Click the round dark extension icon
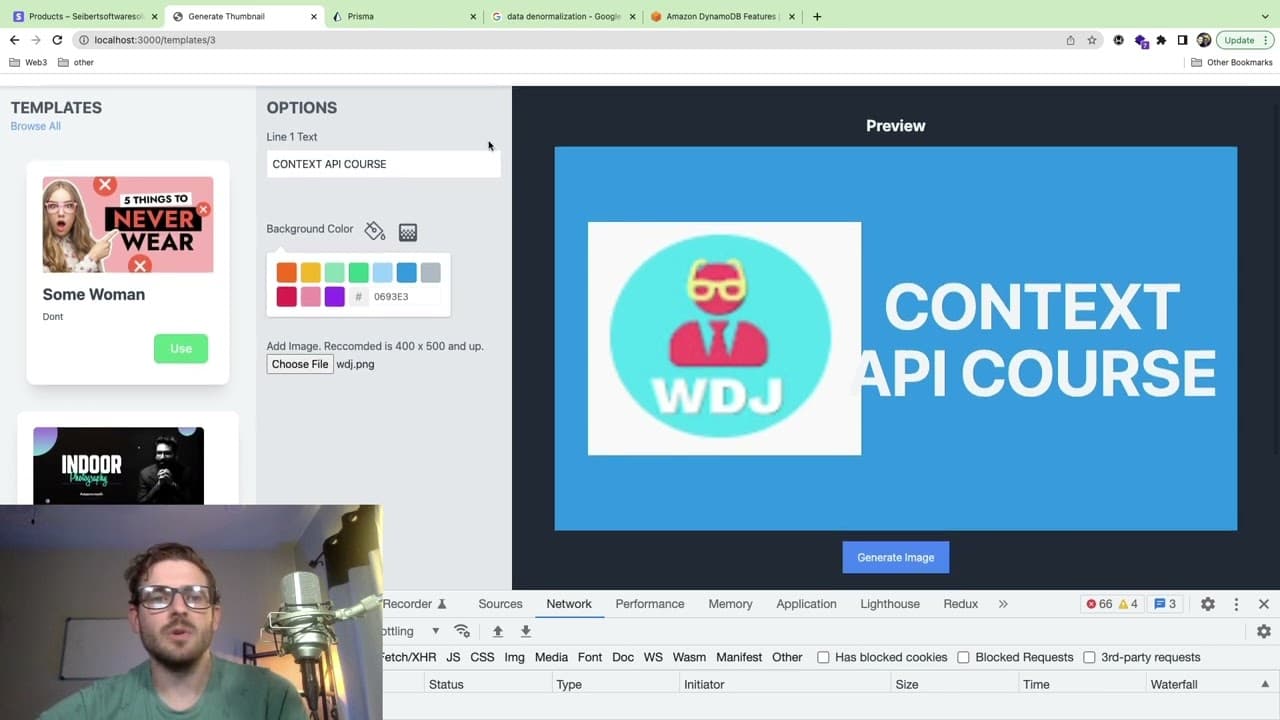 (x=1118, y=40)
